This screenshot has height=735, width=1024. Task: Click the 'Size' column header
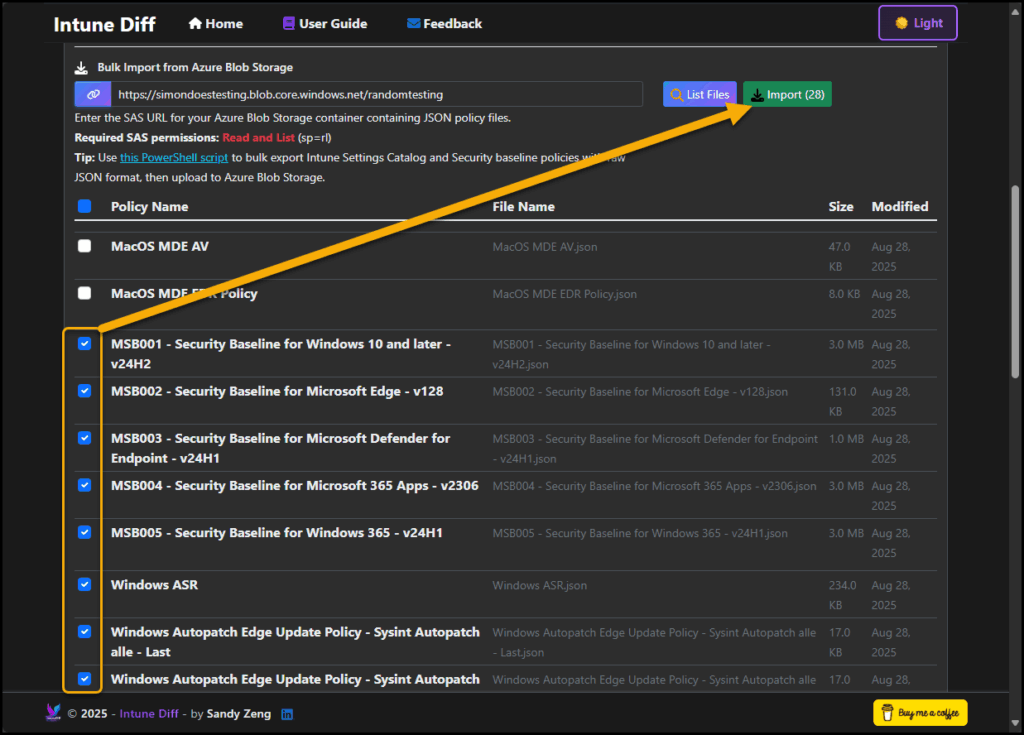pos(841,206)
